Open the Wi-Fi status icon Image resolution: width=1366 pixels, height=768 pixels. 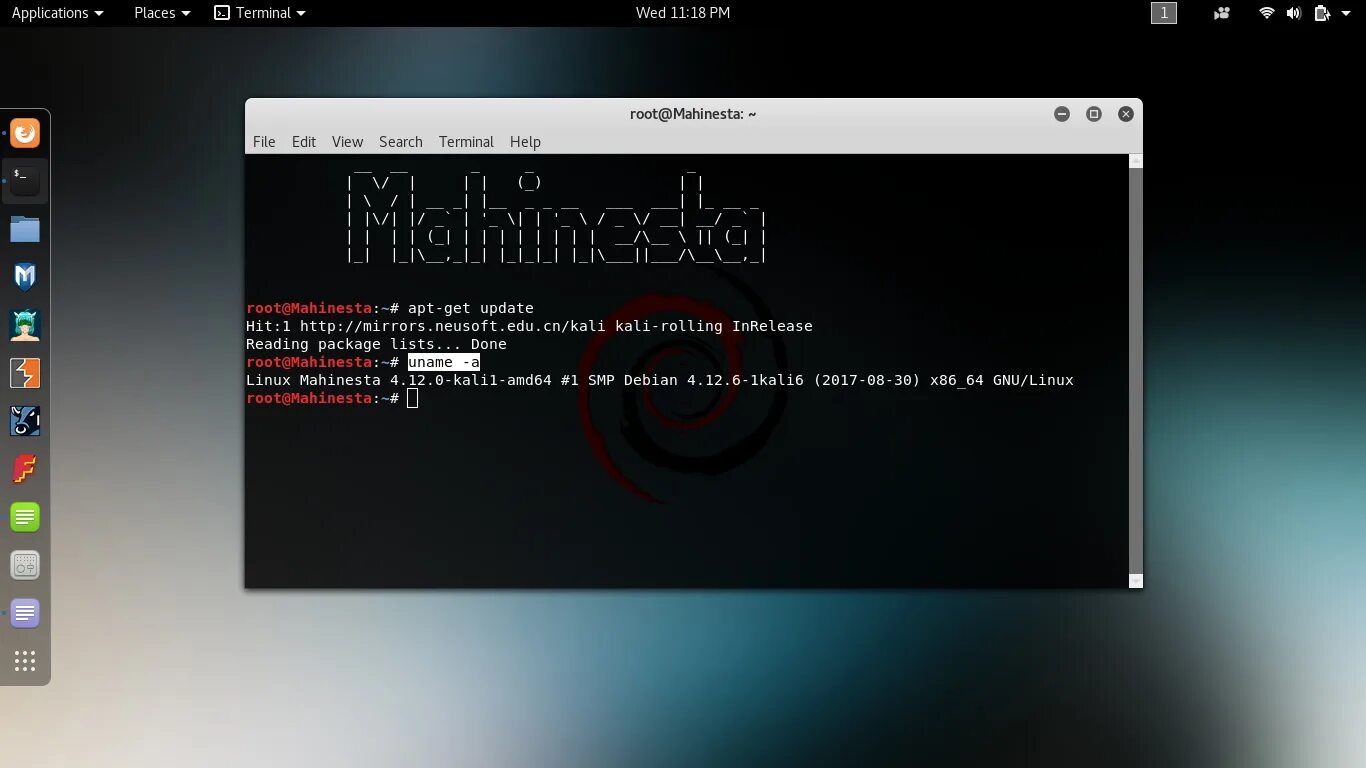(x=1267, y=13)
